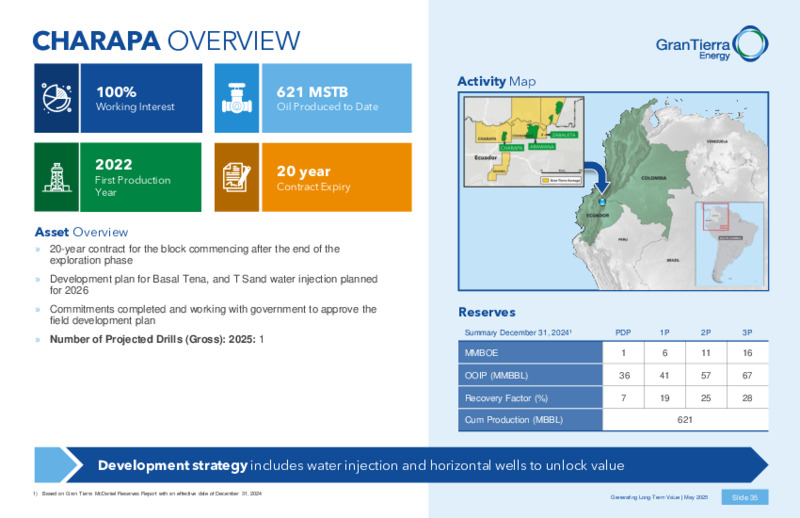
Task: Click the Development strategy banner text
Action: pos(361,465)
